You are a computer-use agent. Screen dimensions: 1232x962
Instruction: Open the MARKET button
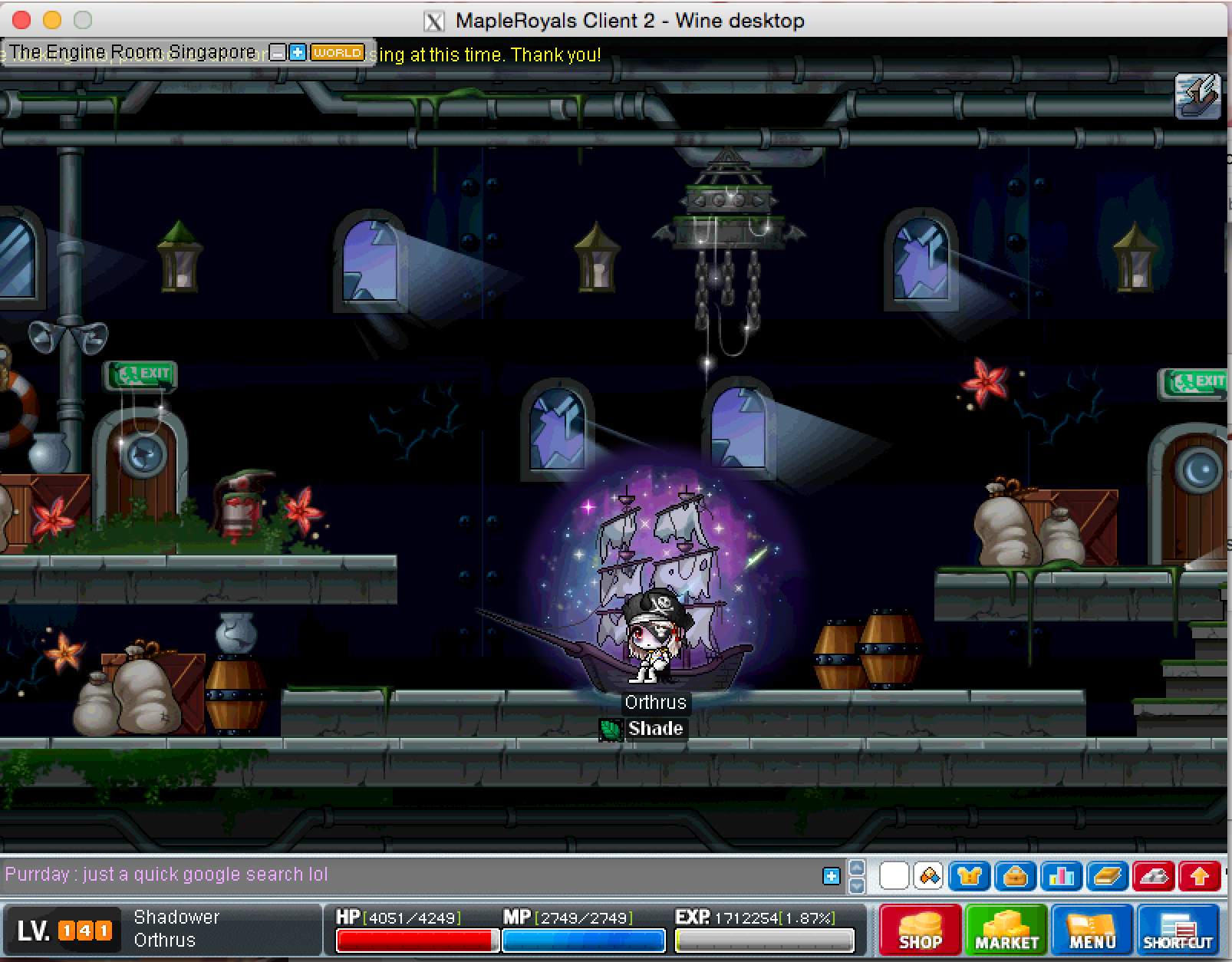(1006, 930)
